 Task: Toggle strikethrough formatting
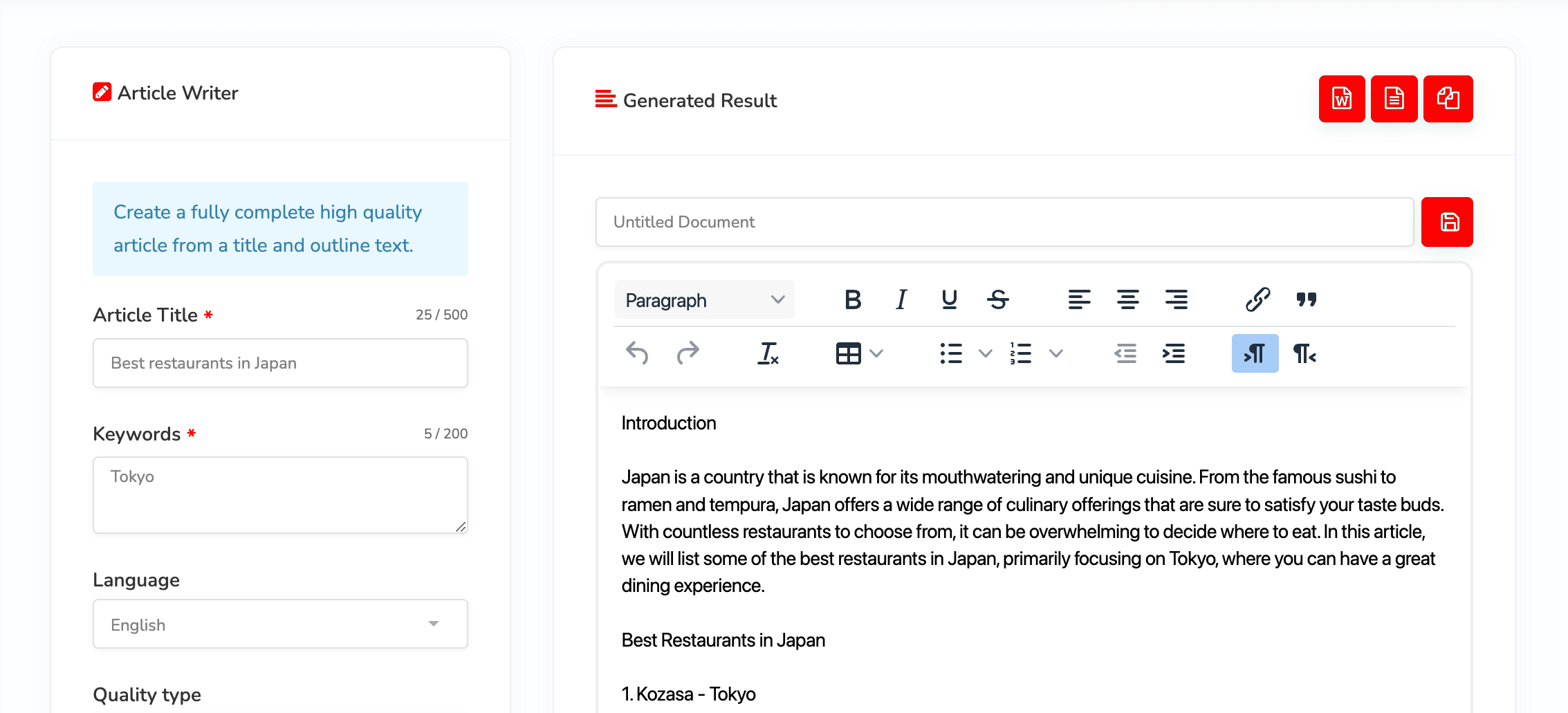click(998, 299)
